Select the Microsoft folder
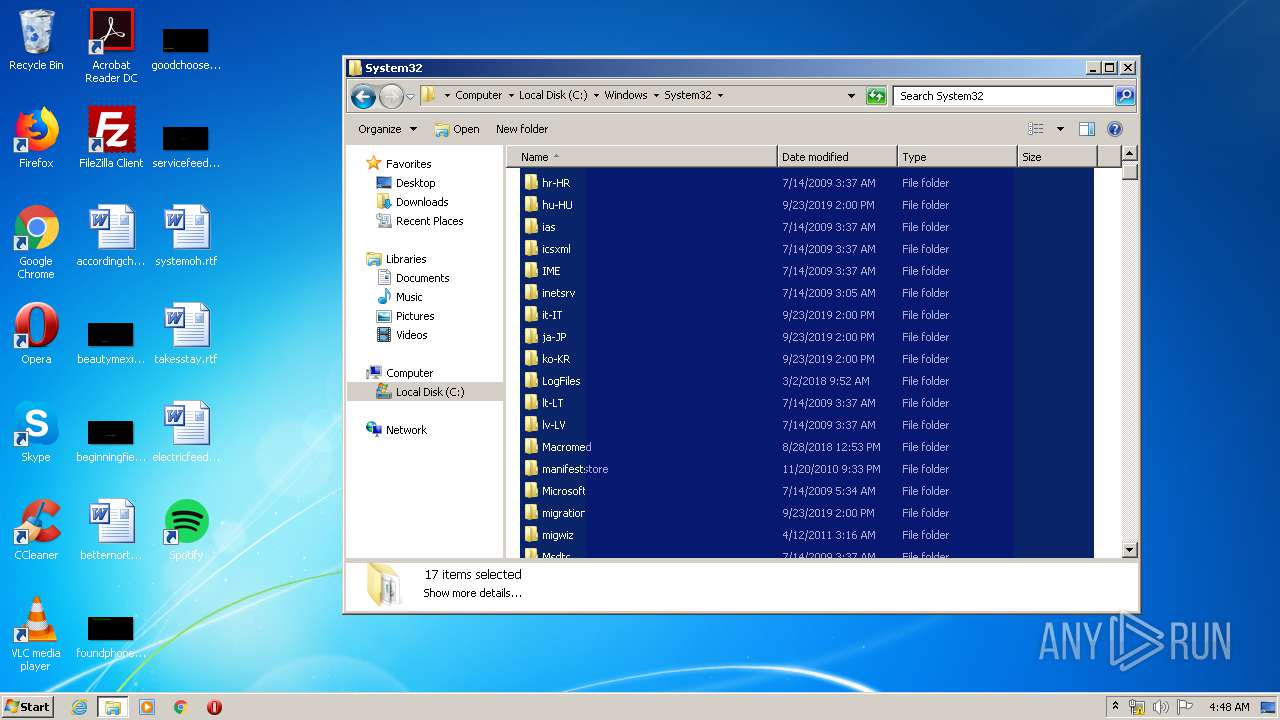1280x720 pixels. 563,491
